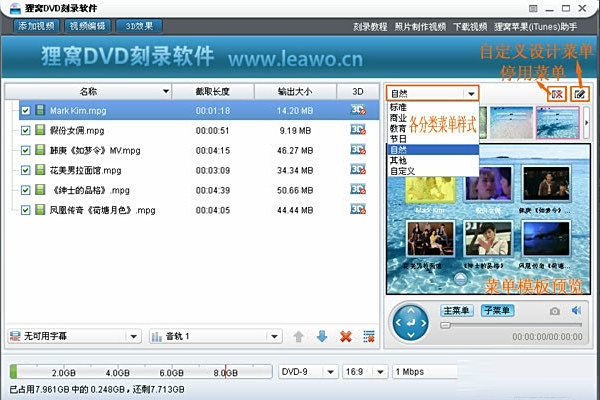The width and height of the screenshot is (600, 400).
Task: Click the 00:04:39 duration cell
Action: pos(213,190)
